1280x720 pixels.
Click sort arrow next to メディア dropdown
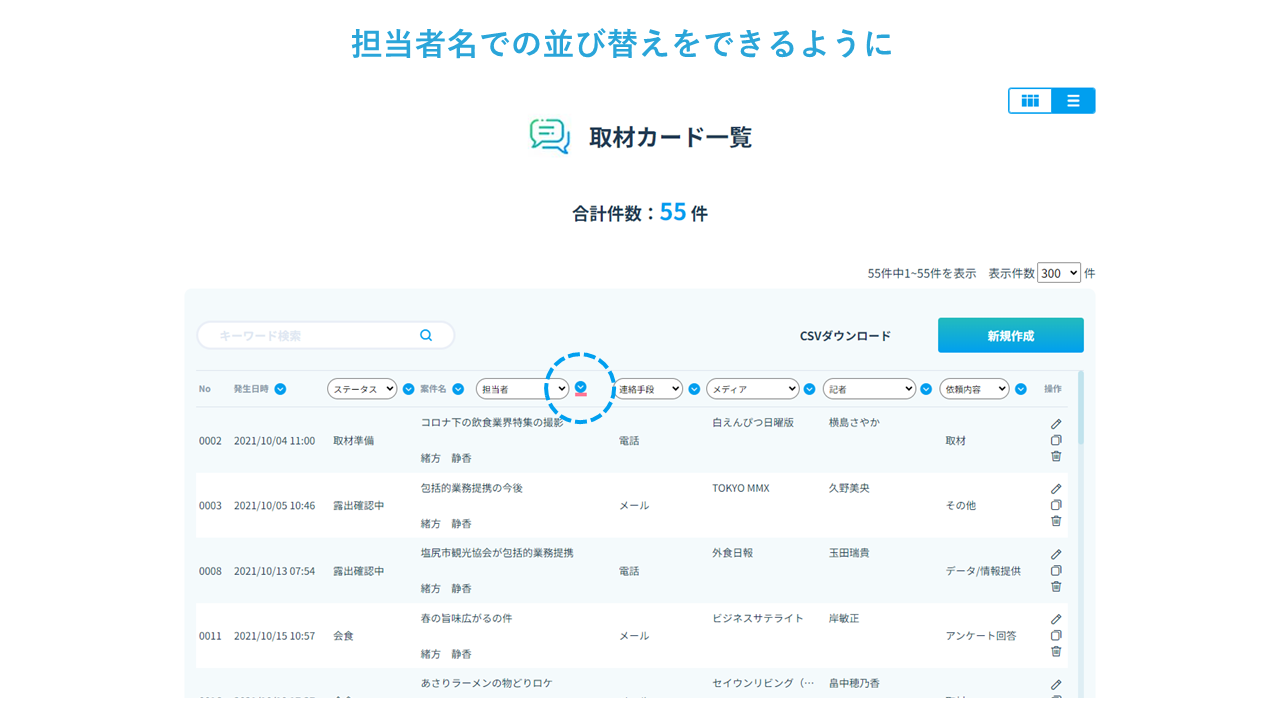pyautogui.click(x=809, y=389)
